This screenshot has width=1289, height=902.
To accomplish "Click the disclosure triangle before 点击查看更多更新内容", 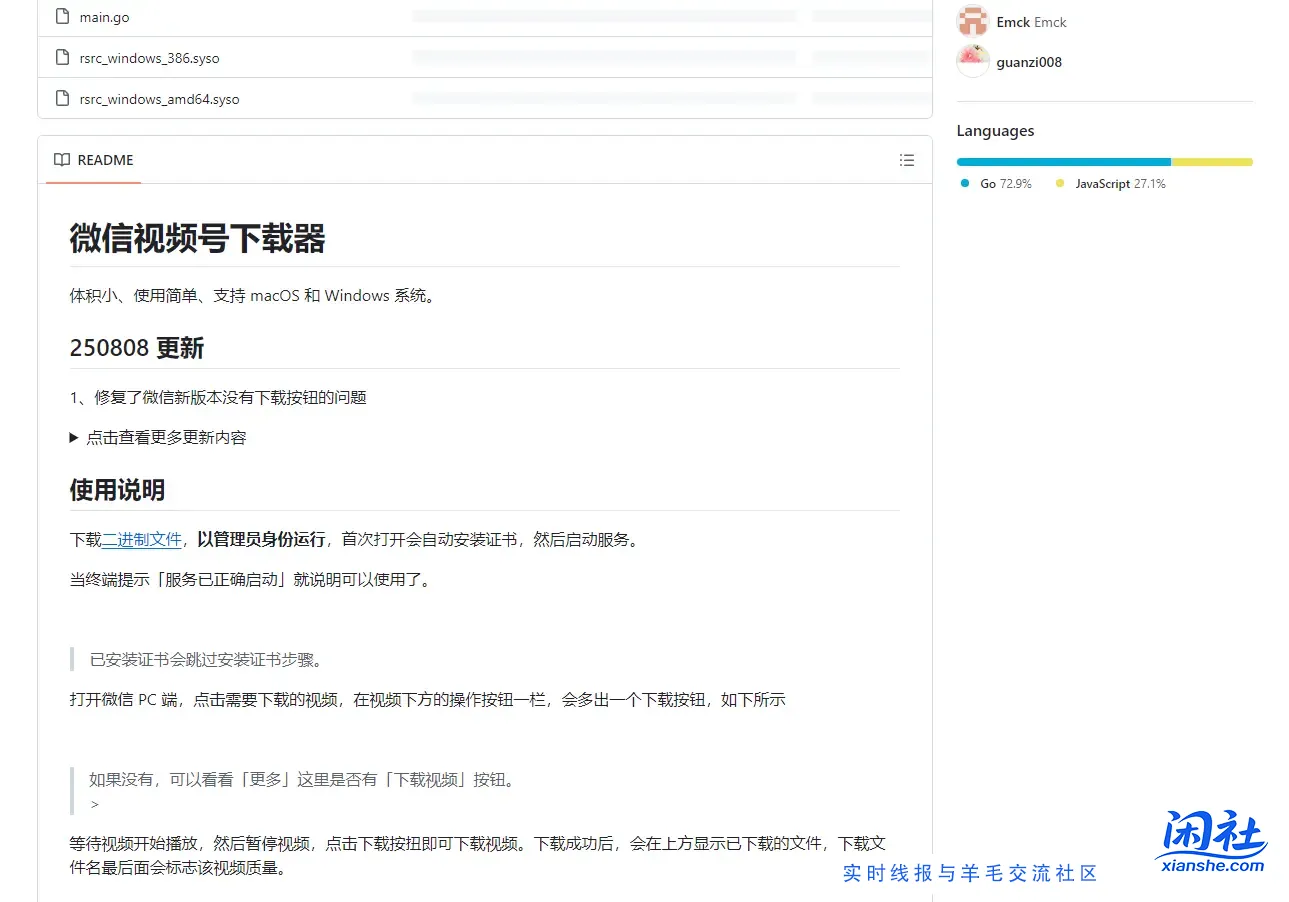I will (73, 437).
